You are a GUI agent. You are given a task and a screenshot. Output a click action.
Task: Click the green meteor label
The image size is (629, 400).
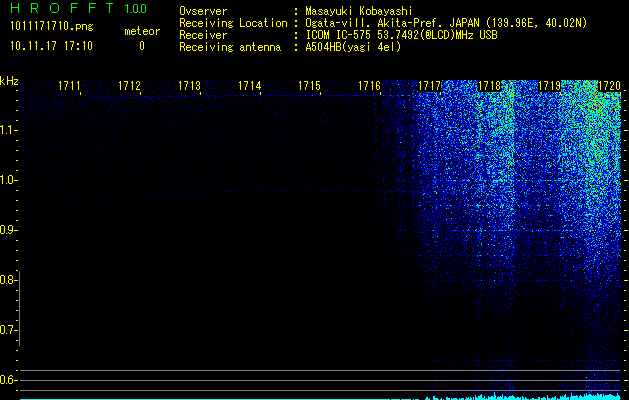click(x=142, y=31)
